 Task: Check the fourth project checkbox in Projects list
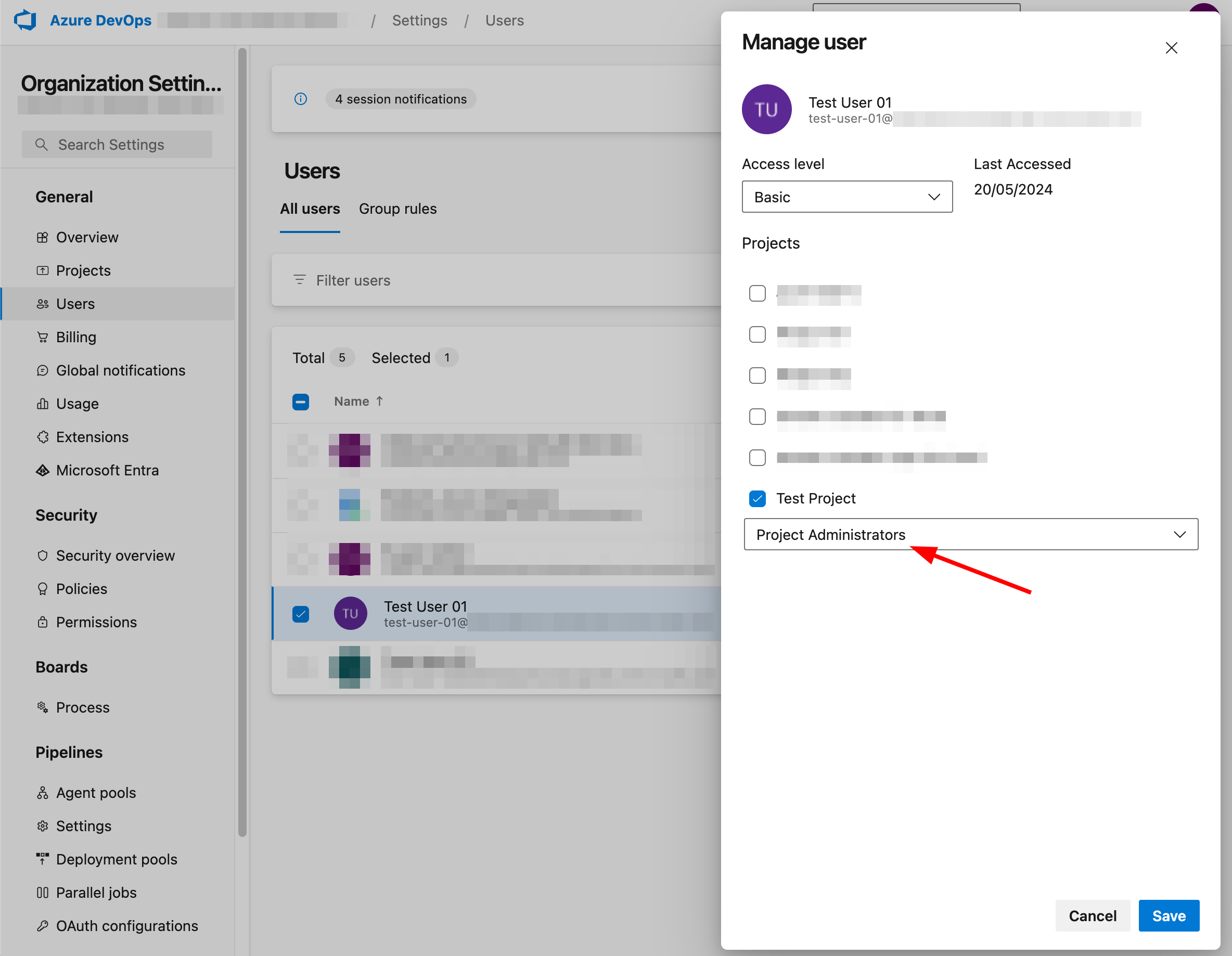(x=758, y=417)
